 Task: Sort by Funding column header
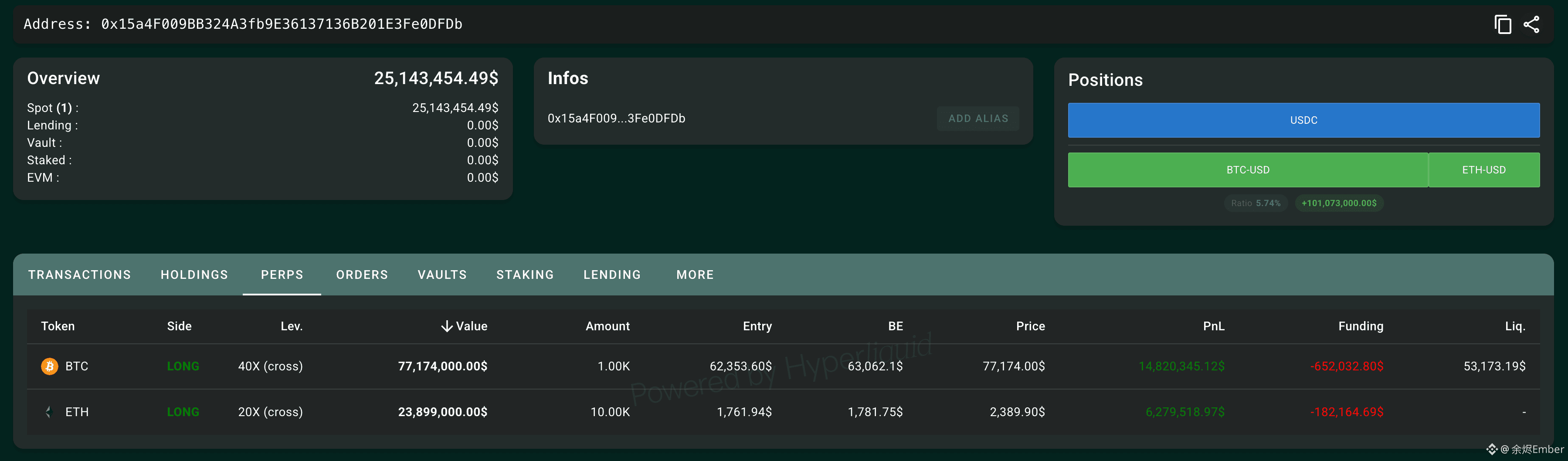pyautogui.click(x=1361, y=326)
